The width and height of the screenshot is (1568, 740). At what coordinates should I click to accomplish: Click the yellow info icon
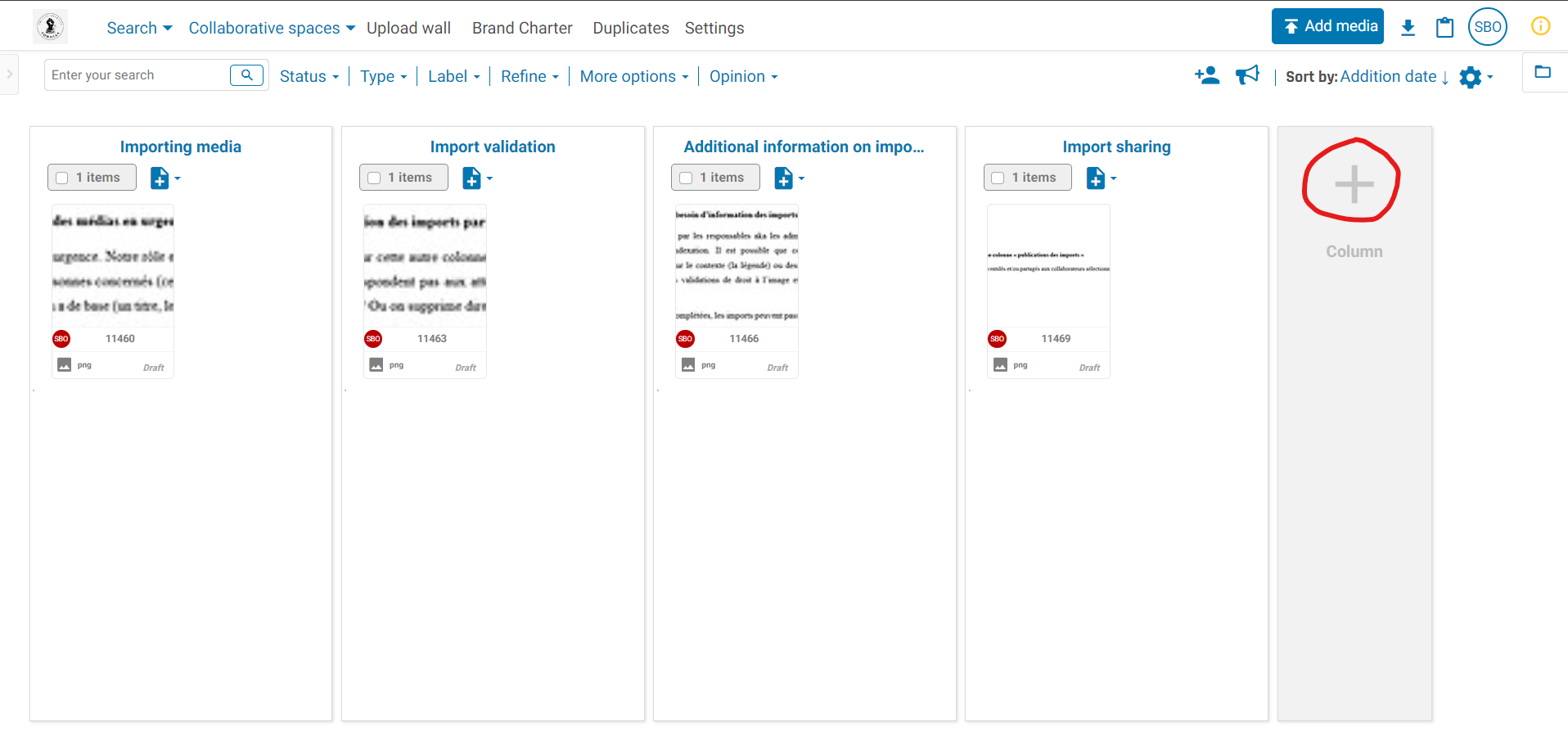tap(1539, 26)
